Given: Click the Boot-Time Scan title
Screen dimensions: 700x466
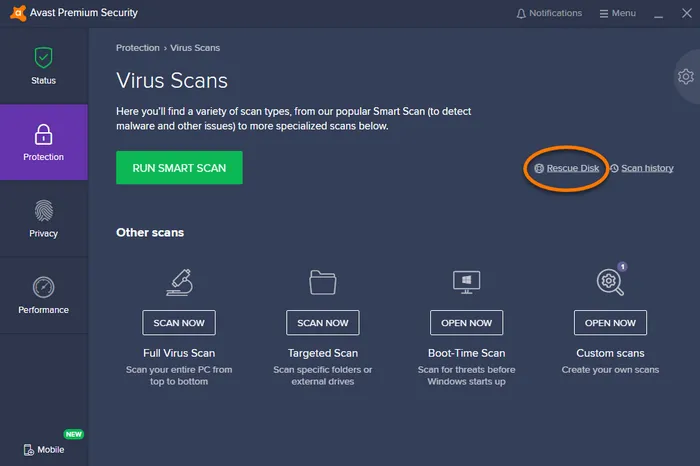Looking at the screenshot, I should pos(467,353).
